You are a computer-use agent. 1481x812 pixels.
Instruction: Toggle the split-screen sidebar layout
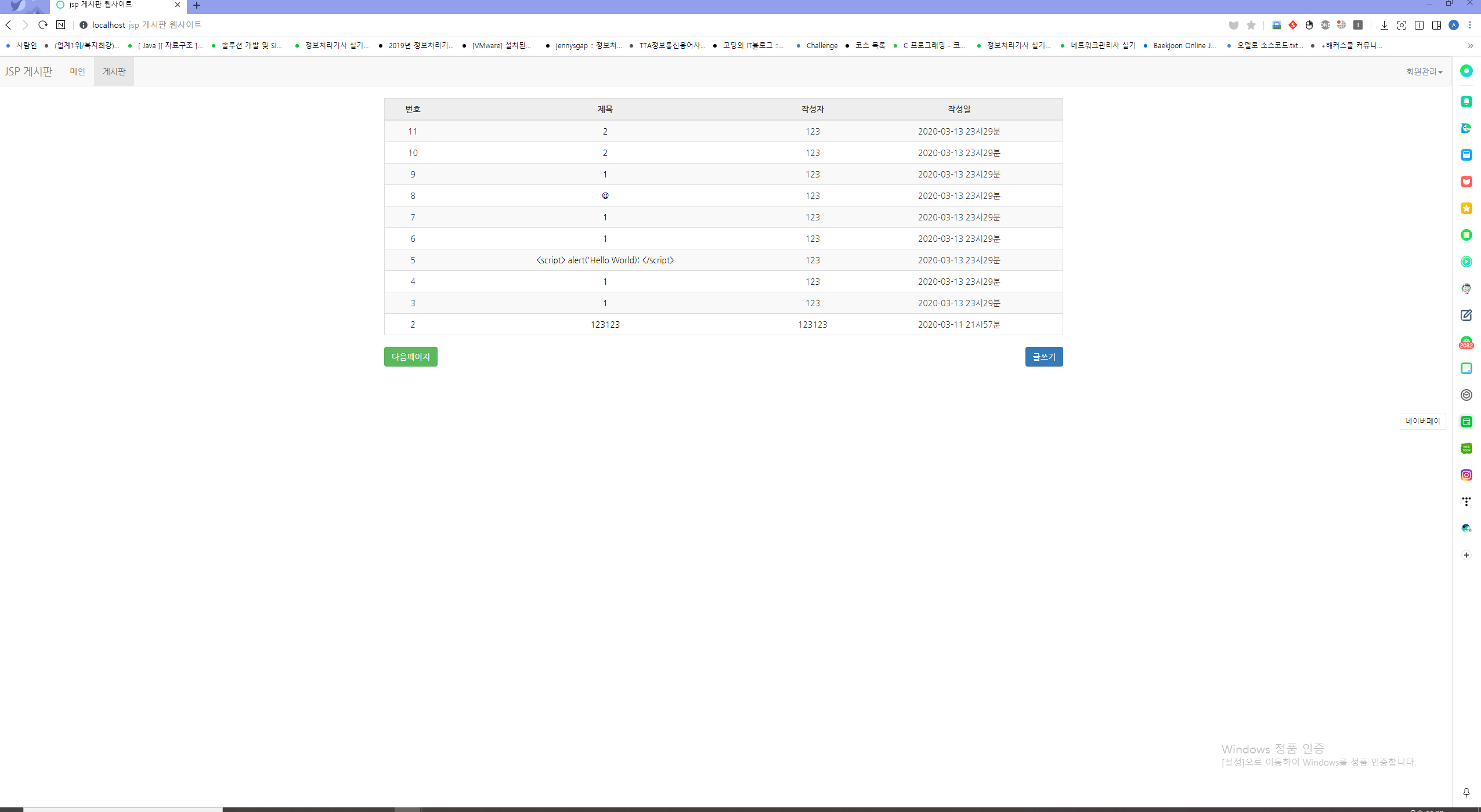[x=1436, y=25]
